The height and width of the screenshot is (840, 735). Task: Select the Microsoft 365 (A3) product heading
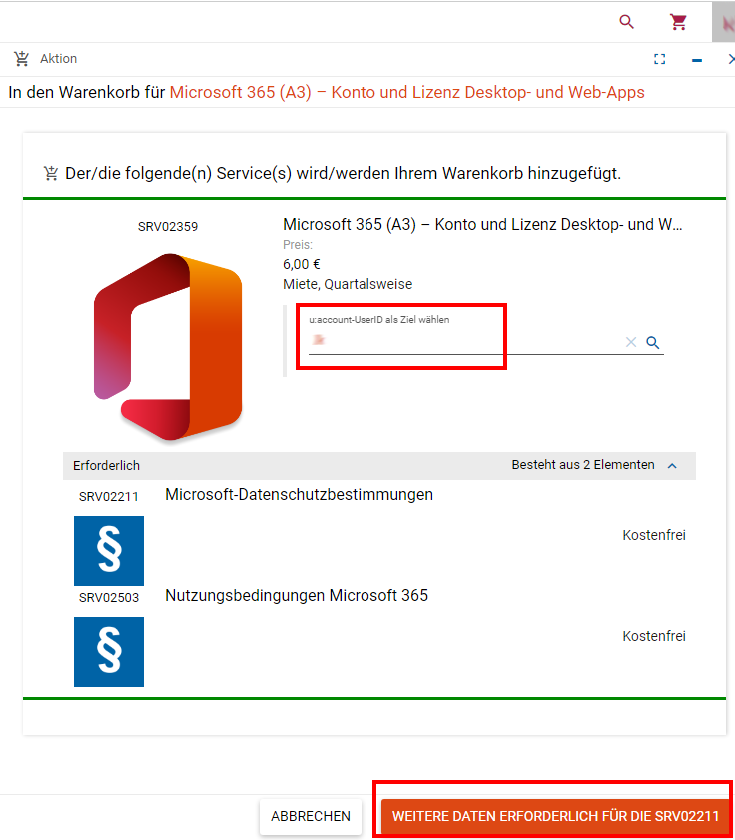point(483,225)
